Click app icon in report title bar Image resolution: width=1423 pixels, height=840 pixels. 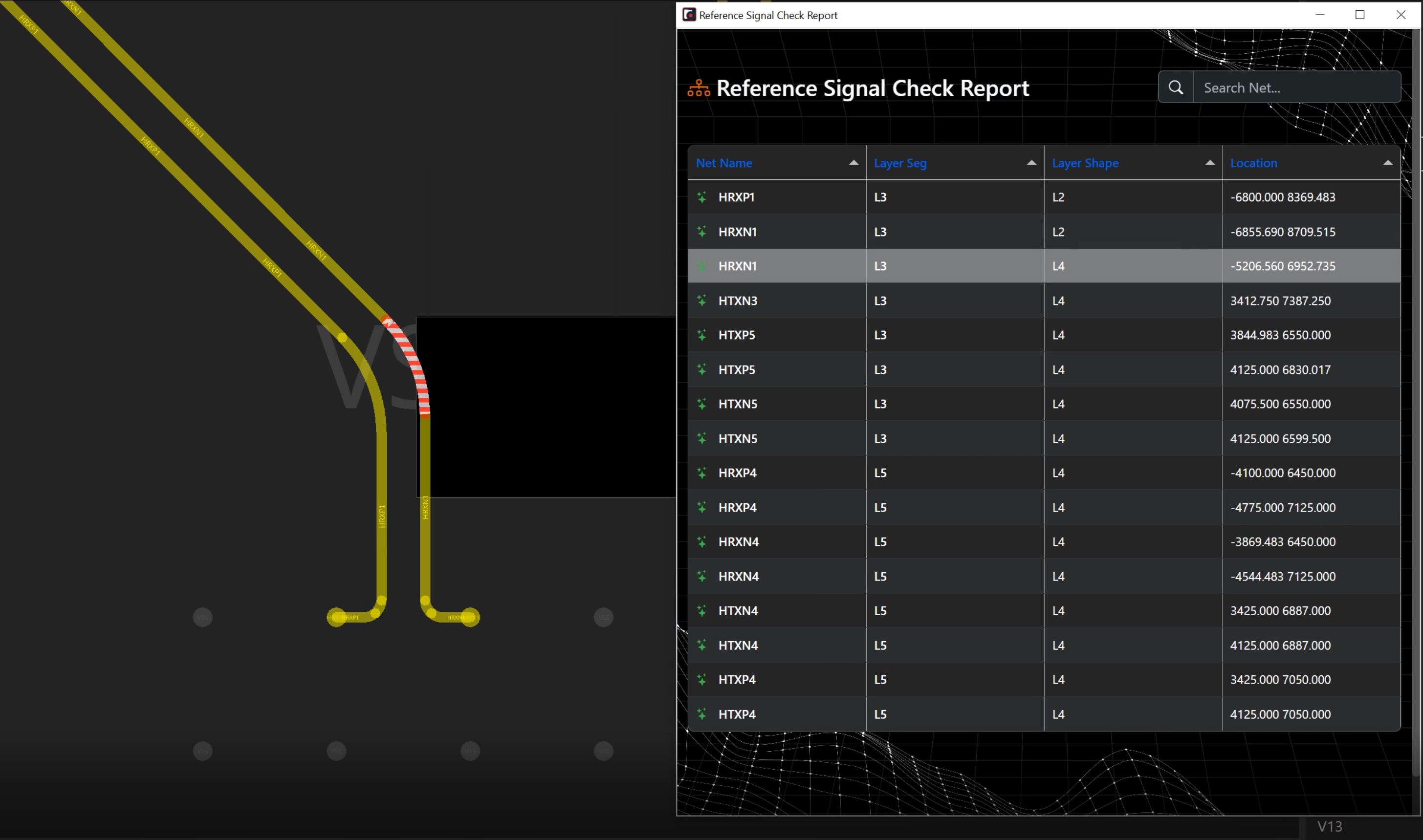(689, 15)
